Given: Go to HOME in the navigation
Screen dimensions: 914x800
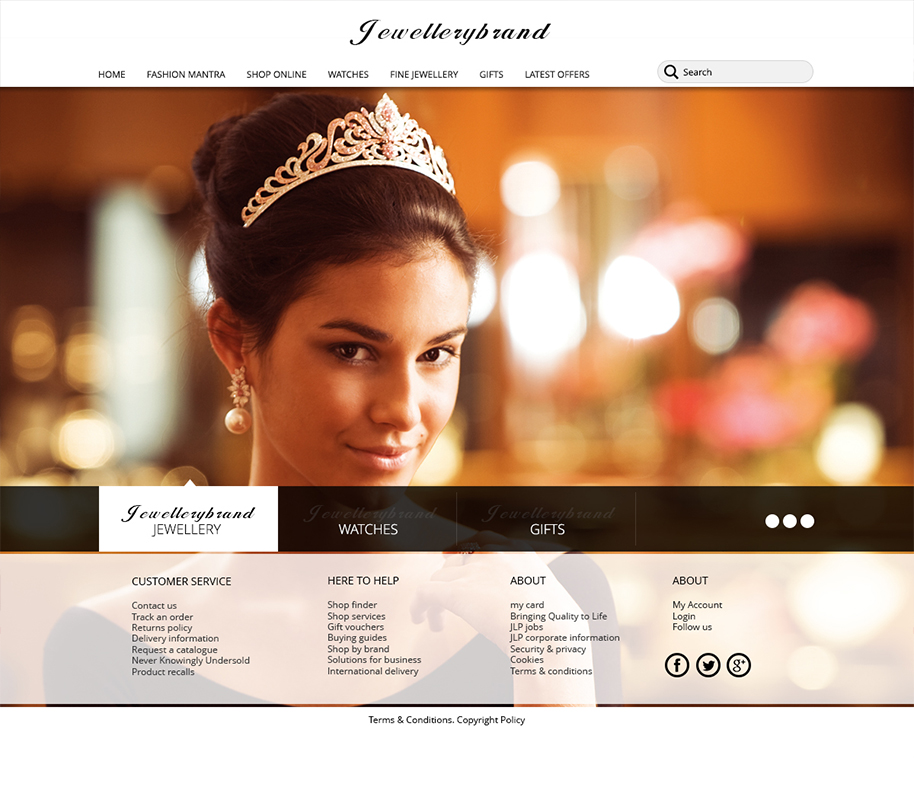Looking at the screenshot, I should (111, 75).
